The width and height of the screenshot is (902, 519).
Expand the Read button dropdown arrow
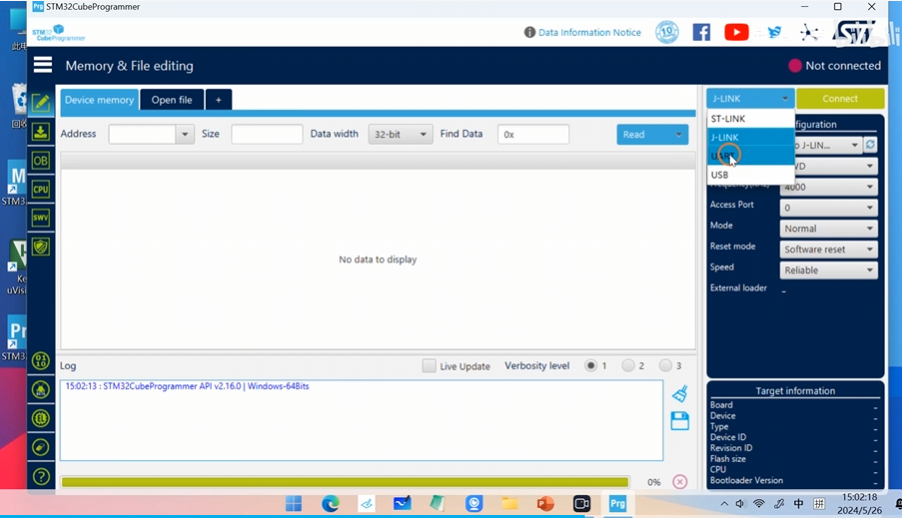point(679,135)
